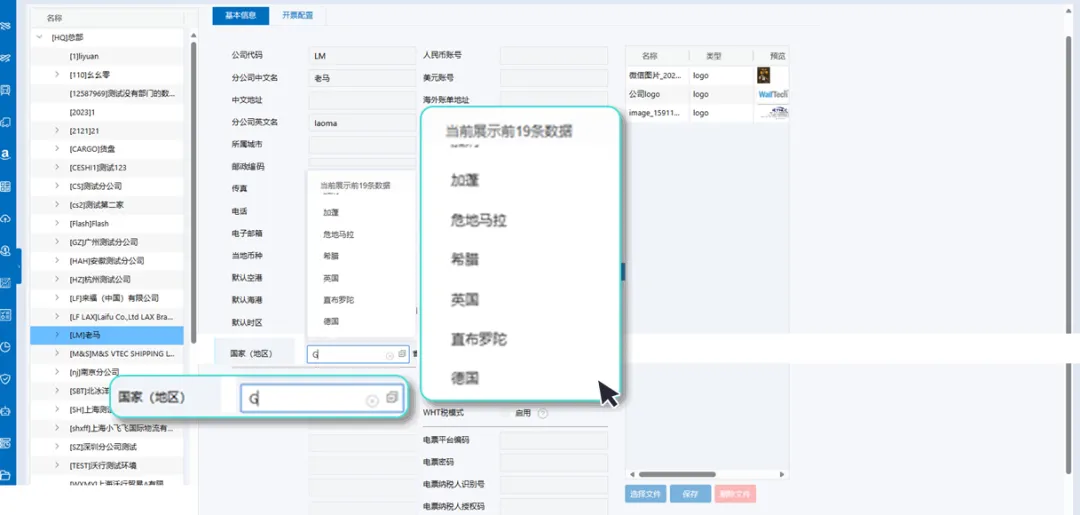1080x515 pixels.
Task: Expand the [GZ]广州测试分公司 tree node
Action: coord(57,242)
